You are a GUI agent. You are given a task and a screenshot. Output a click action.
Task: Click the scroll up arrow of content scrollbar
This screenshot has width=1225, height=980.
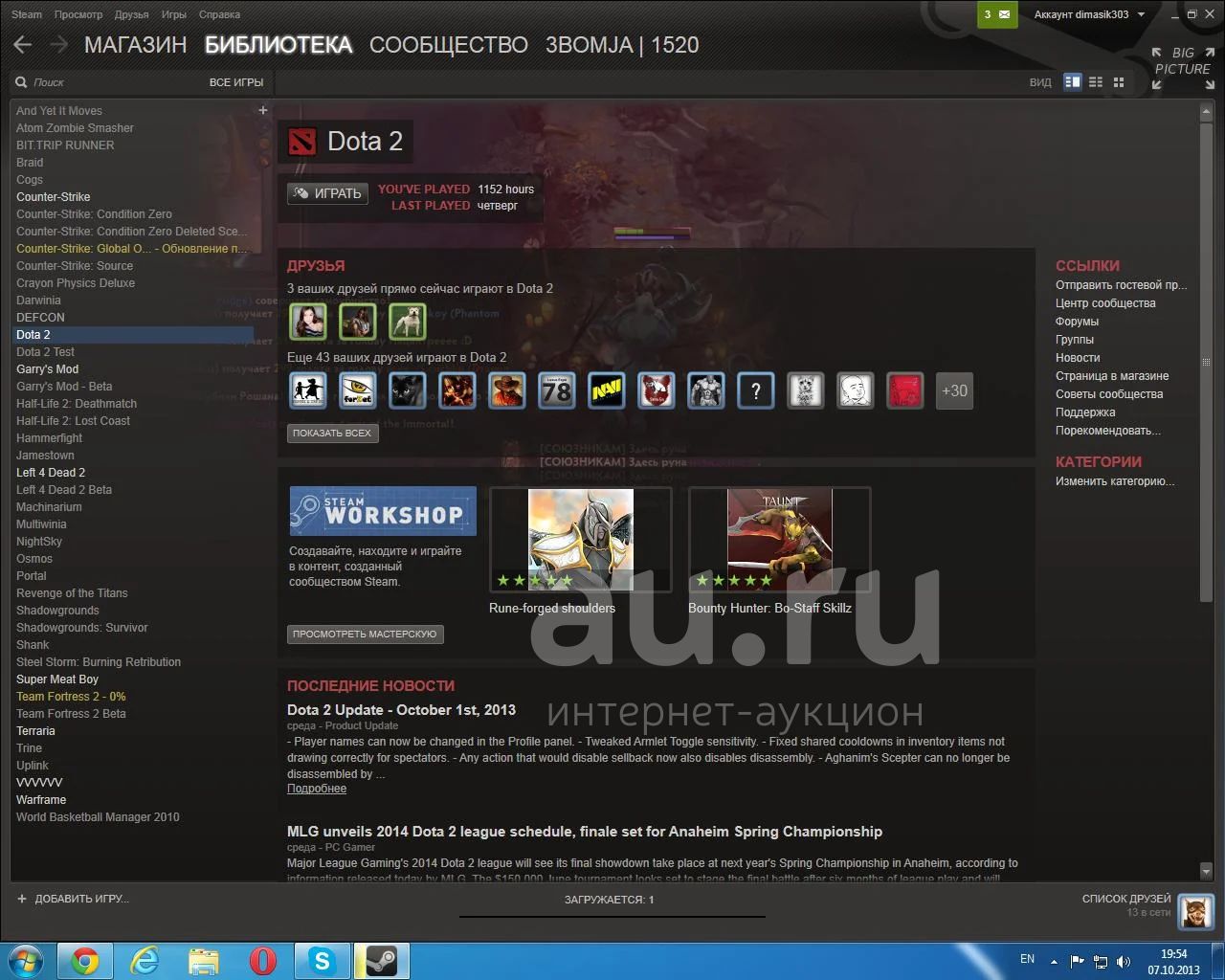tap(1206, 113)
